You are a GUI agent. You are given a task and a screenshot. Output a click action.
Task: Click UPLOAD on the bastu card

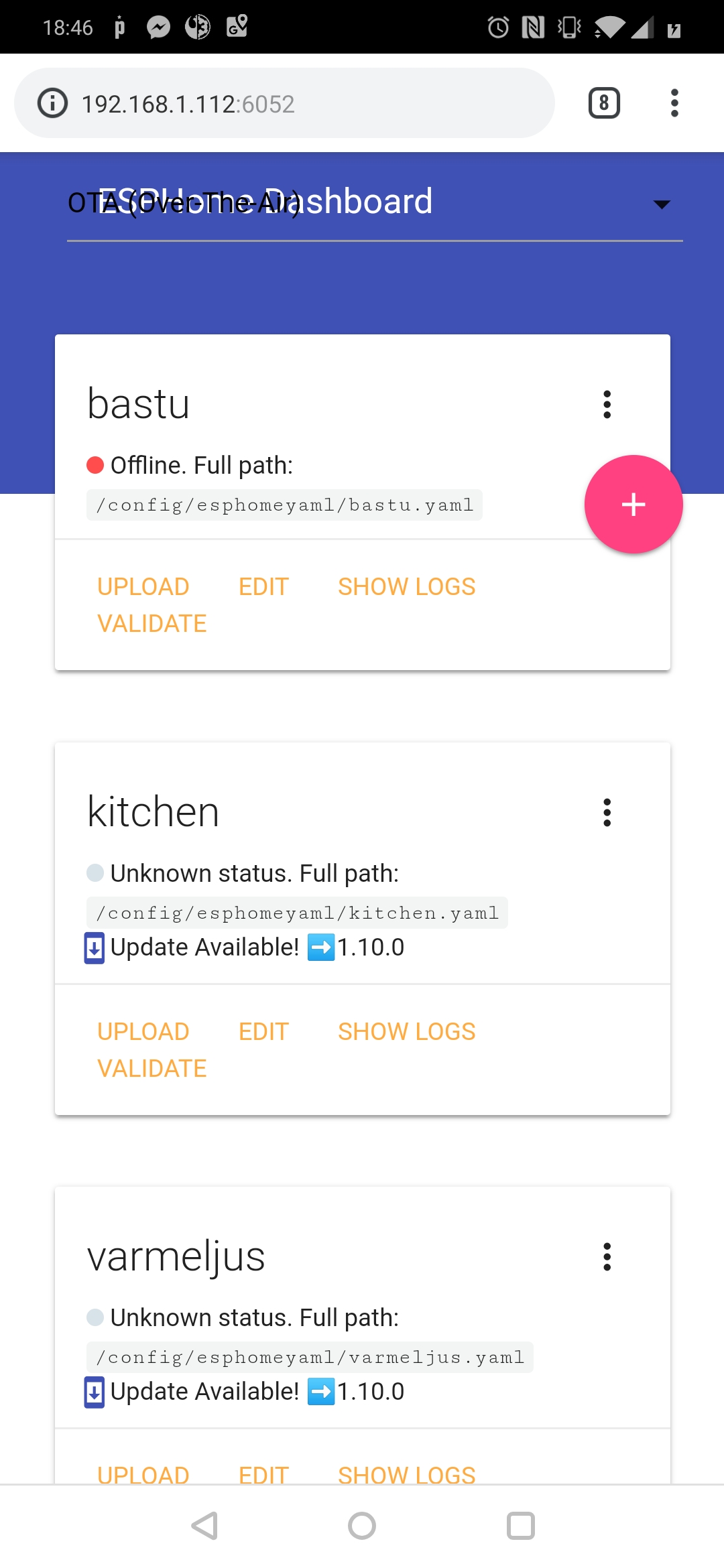(x=143, y=586)
